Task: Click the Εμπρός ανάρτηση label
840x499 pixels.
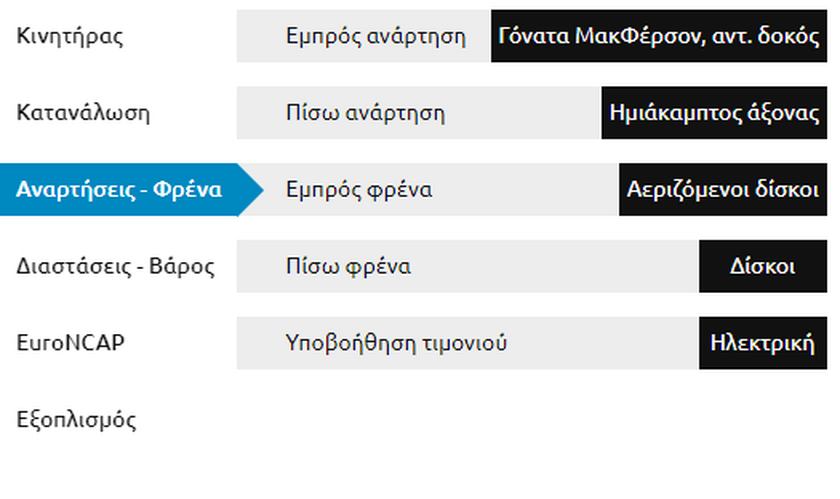Action: pos(375,37)
